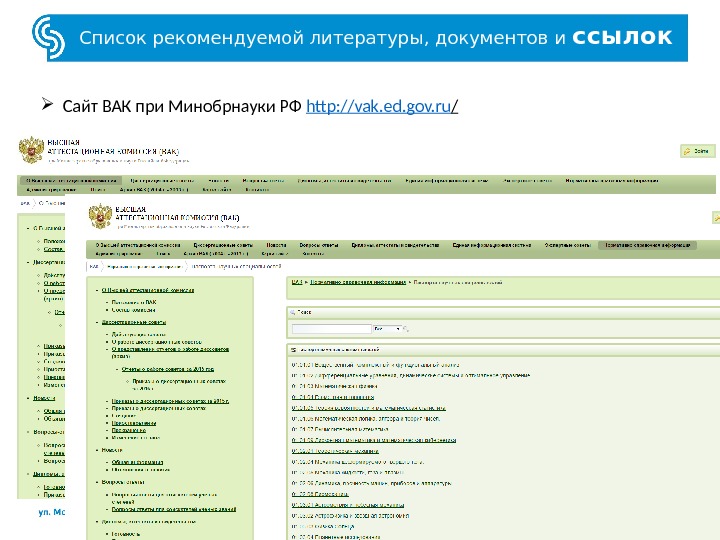Open sidebar link 'Приказы о диссертационных советах за 2015 г.'

[170, 401]
